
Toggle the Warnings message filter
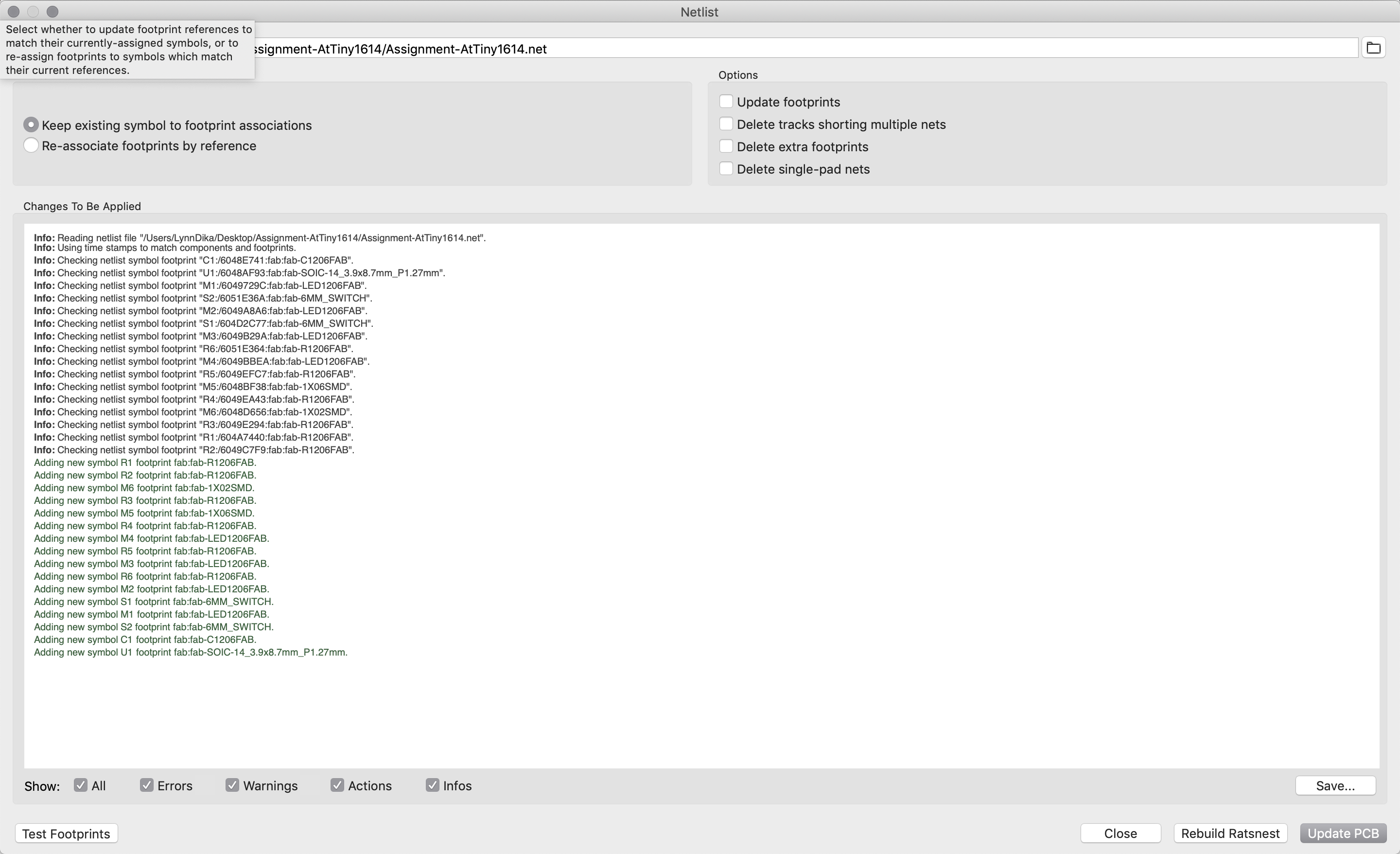pos(232,785)
